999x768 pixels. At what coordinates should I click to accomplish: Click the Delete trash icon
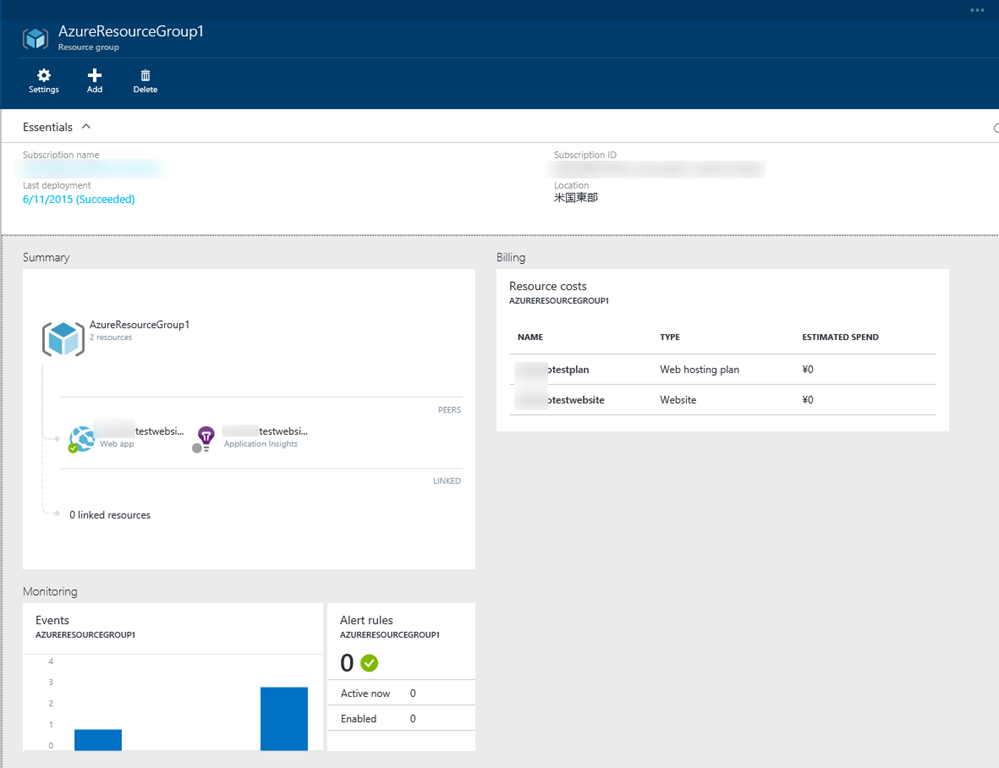click(x=145, y=76)
